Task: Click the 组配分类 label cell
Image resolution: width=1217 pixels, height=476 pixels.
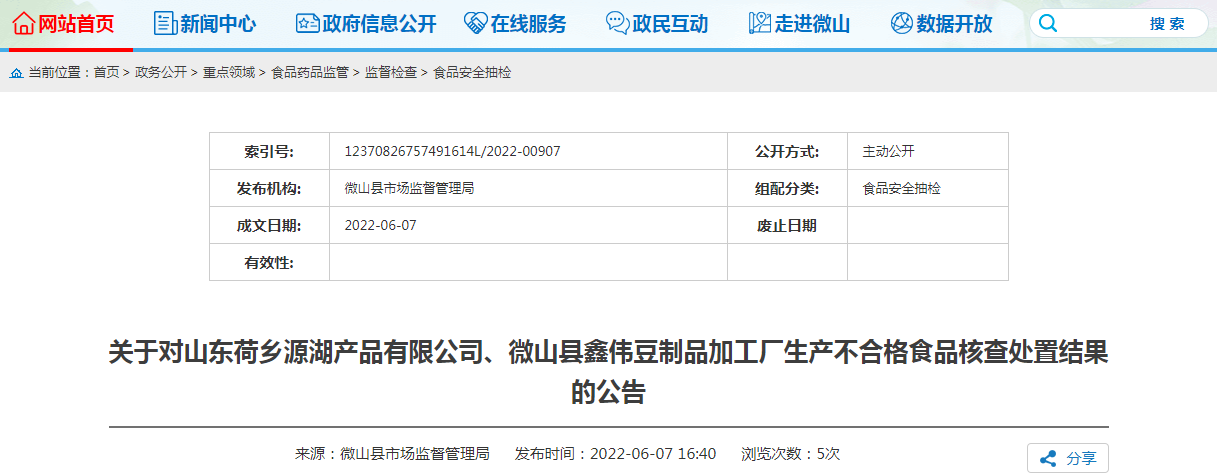Action: 787,189
